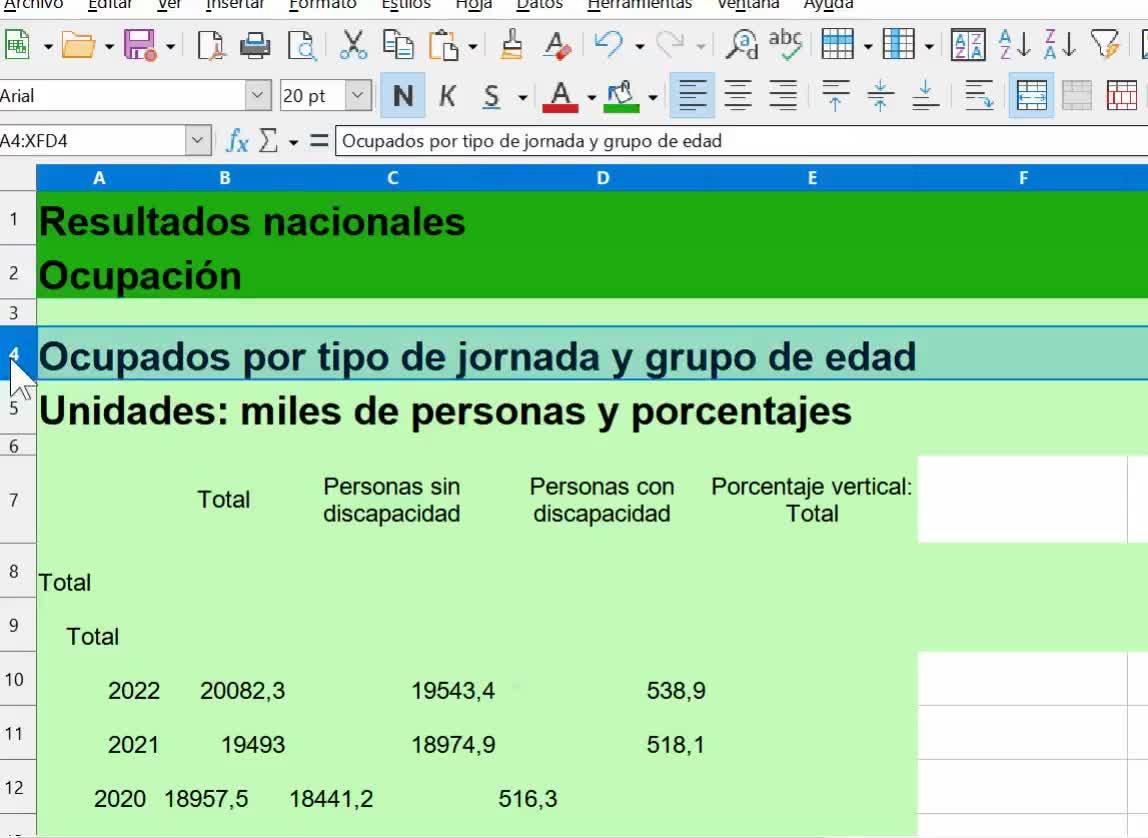The width and height of the screenshot is (1148, 838).
Task: Open the background color palette dropdown
Action: pos(652,97)
